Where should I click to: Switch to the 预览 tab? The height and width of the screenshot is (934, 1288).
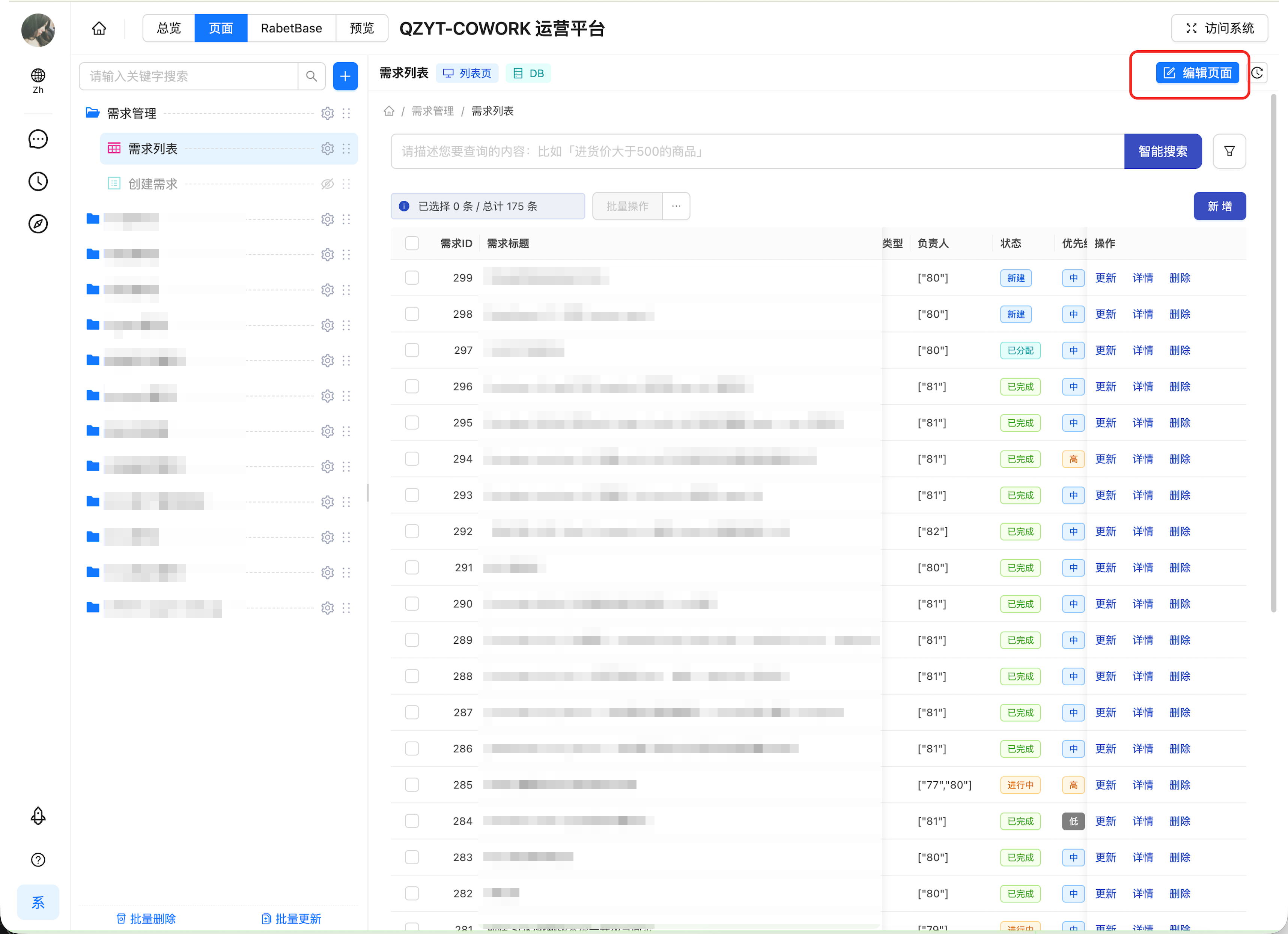pos(362,29)
